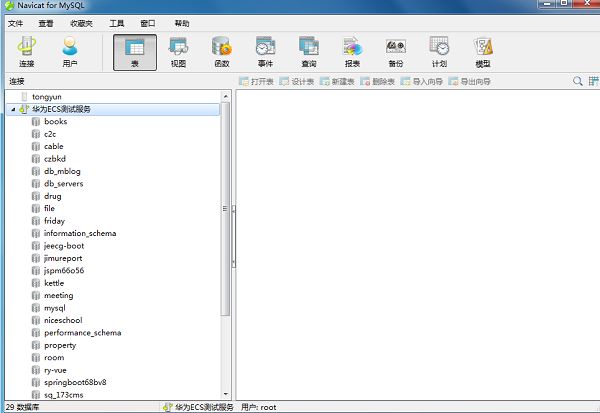Click the 连接 panel header label

[x=17, y=81]
